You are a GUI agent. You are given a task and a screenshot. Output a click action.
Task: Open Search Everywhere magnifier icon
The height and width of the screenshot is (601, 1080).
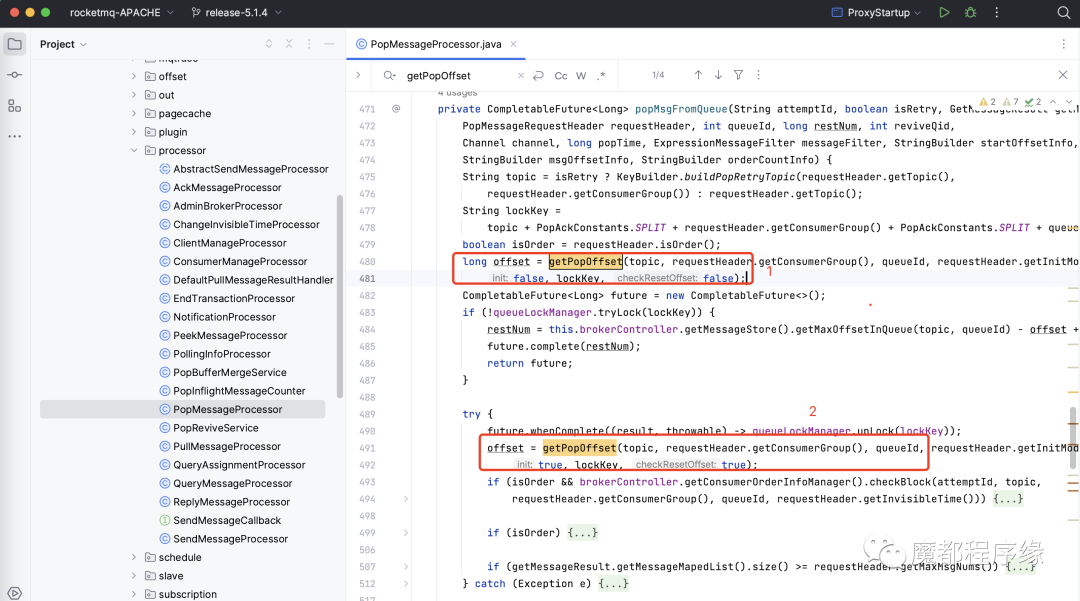pos(1063,12)
